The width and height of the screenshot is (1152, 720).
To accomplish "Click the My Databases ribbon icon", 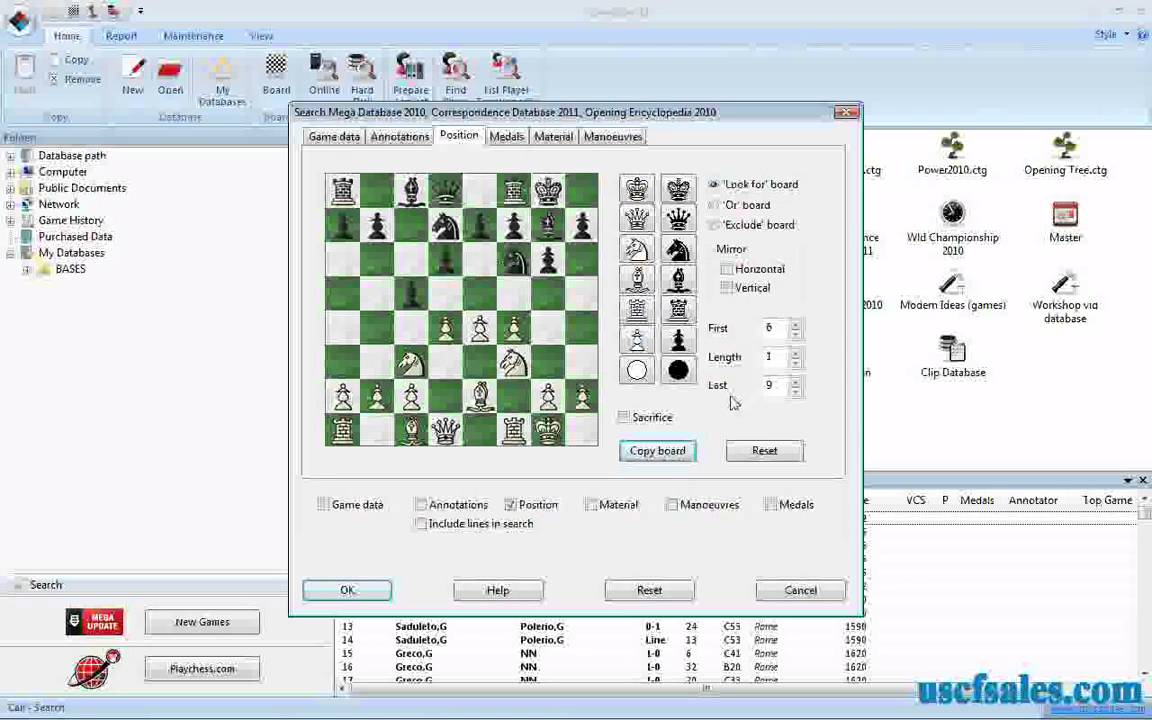I will coord(222,81).
